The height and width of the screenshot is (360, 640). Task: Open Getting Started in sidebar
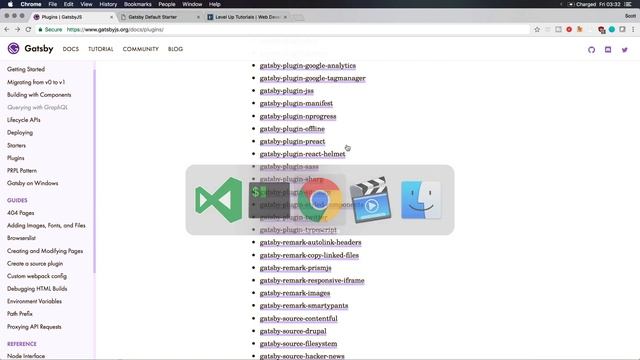pyautogui.click(x=26, y=69)
